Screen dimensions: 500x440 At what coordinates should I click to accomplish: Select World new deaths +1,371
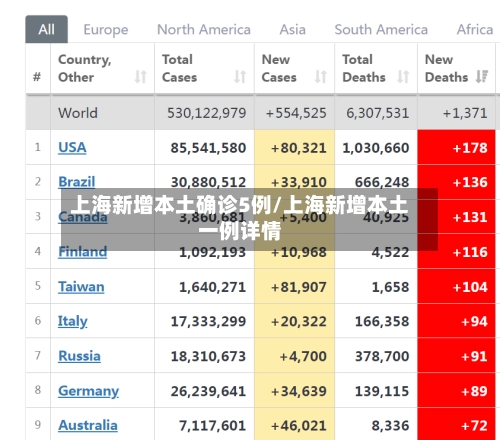(465, 113)
